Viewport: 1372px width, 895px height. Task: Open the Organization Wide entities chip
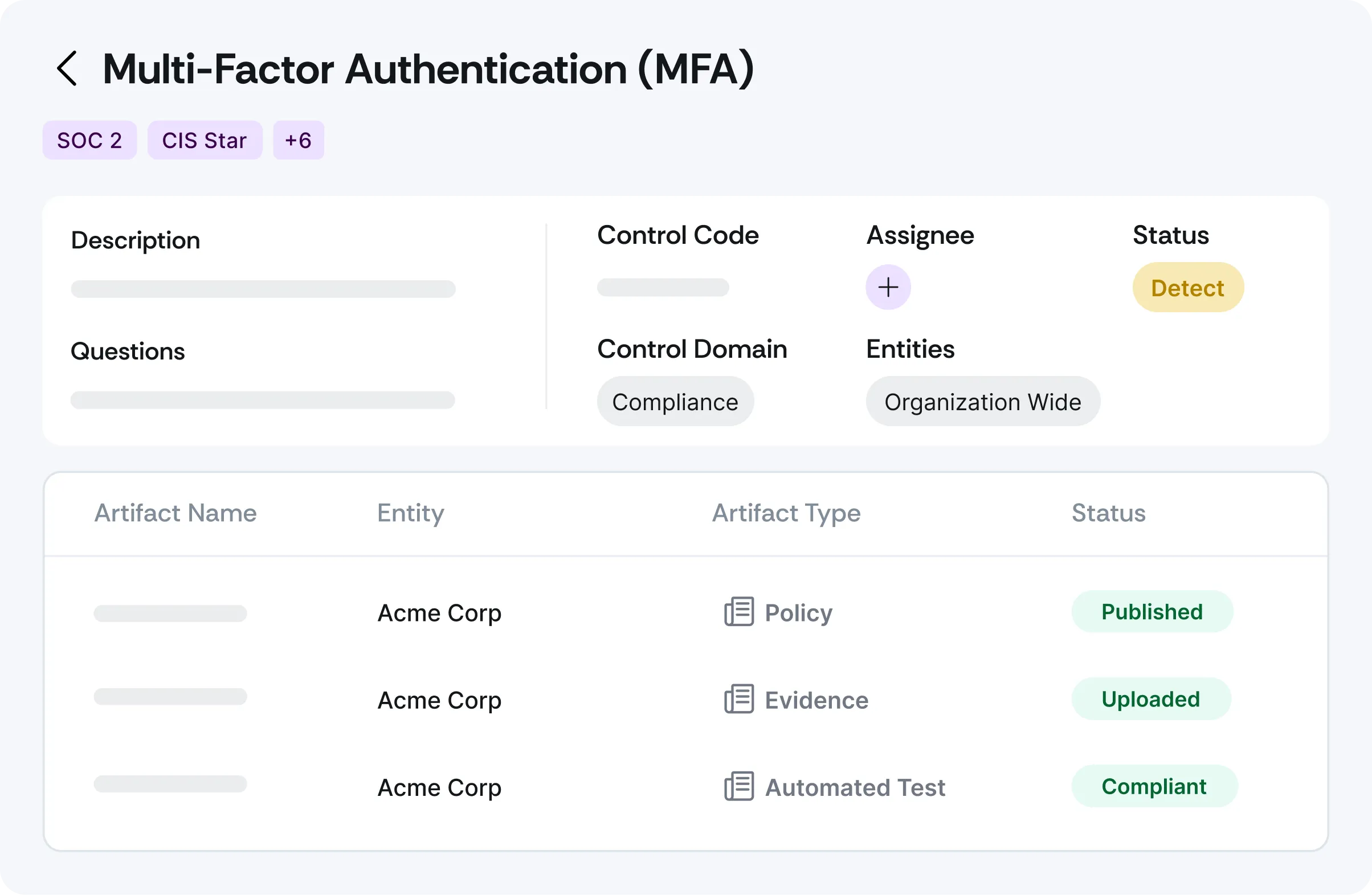(982, 402)
